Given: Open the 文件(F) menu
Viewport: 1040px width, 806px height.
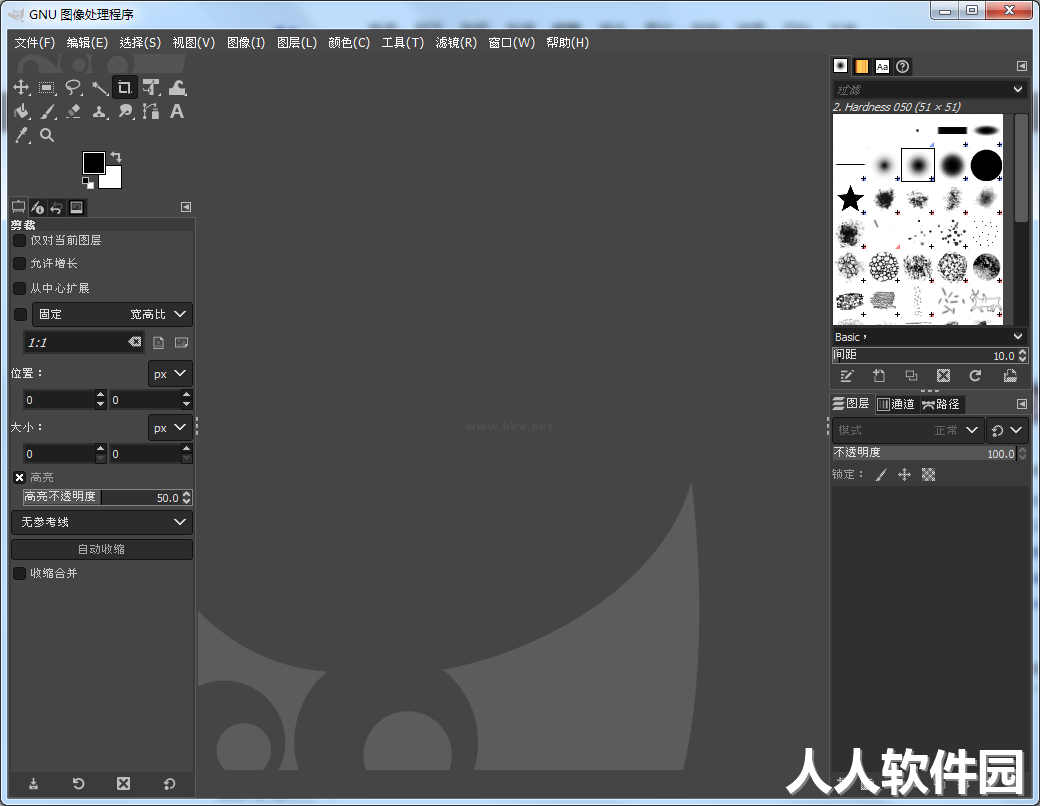Looking at the screenshot, I should (x=34, y=42).
